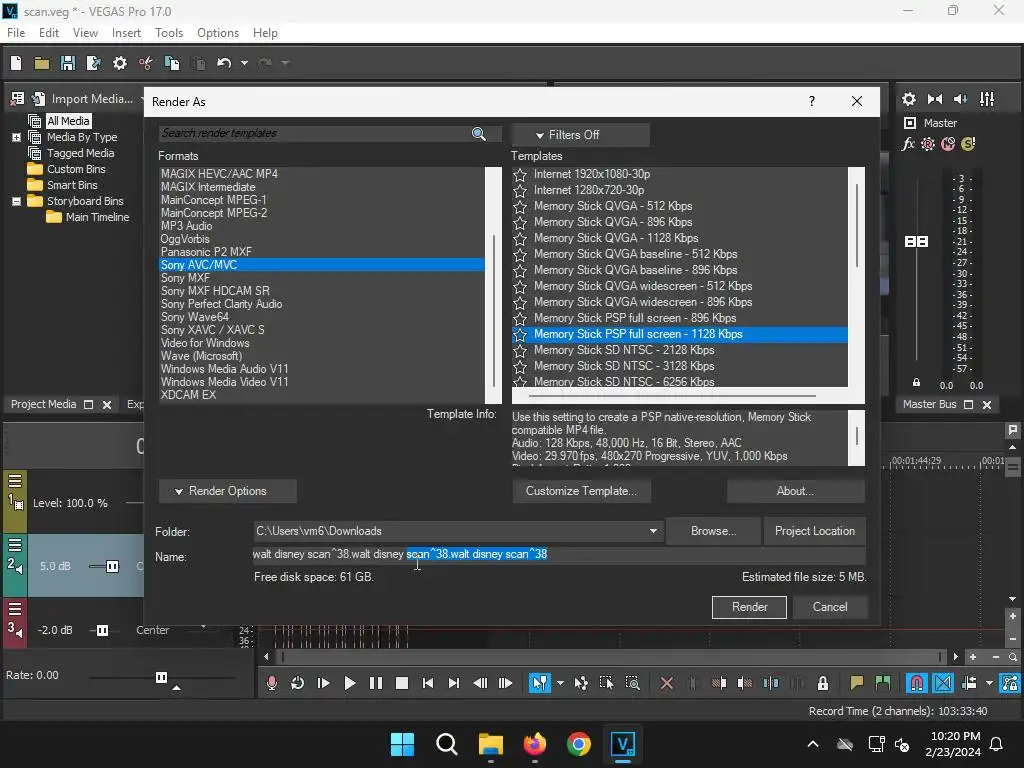Select the Main Timeline storyboard bin

click(97, 217)
